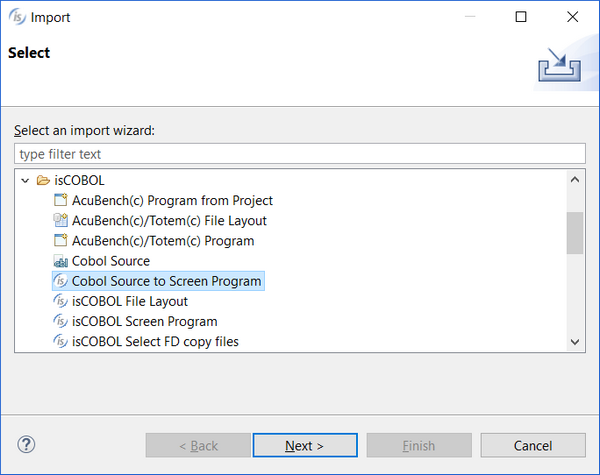Focus the type filter text field
The height and width of the screenshot is (475, 600).
[x=300, y=154]
